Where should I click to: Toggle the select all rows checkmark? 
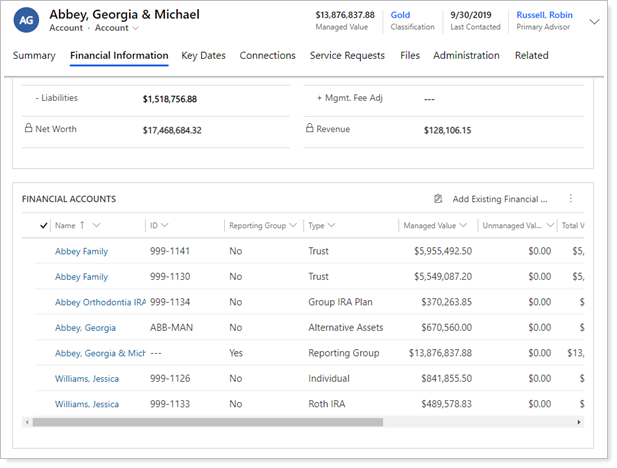pos(43,226)
